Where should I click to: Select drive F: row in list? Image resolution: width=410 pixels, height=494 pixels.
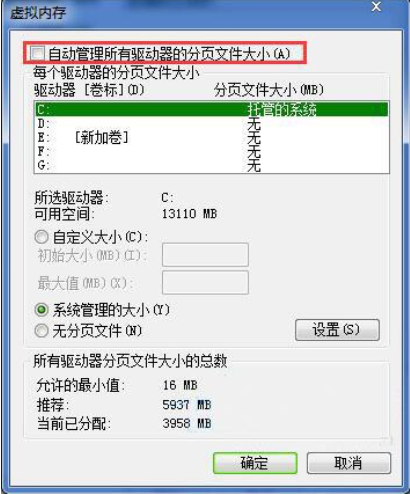pyautogui.click(x=212, y=151)
